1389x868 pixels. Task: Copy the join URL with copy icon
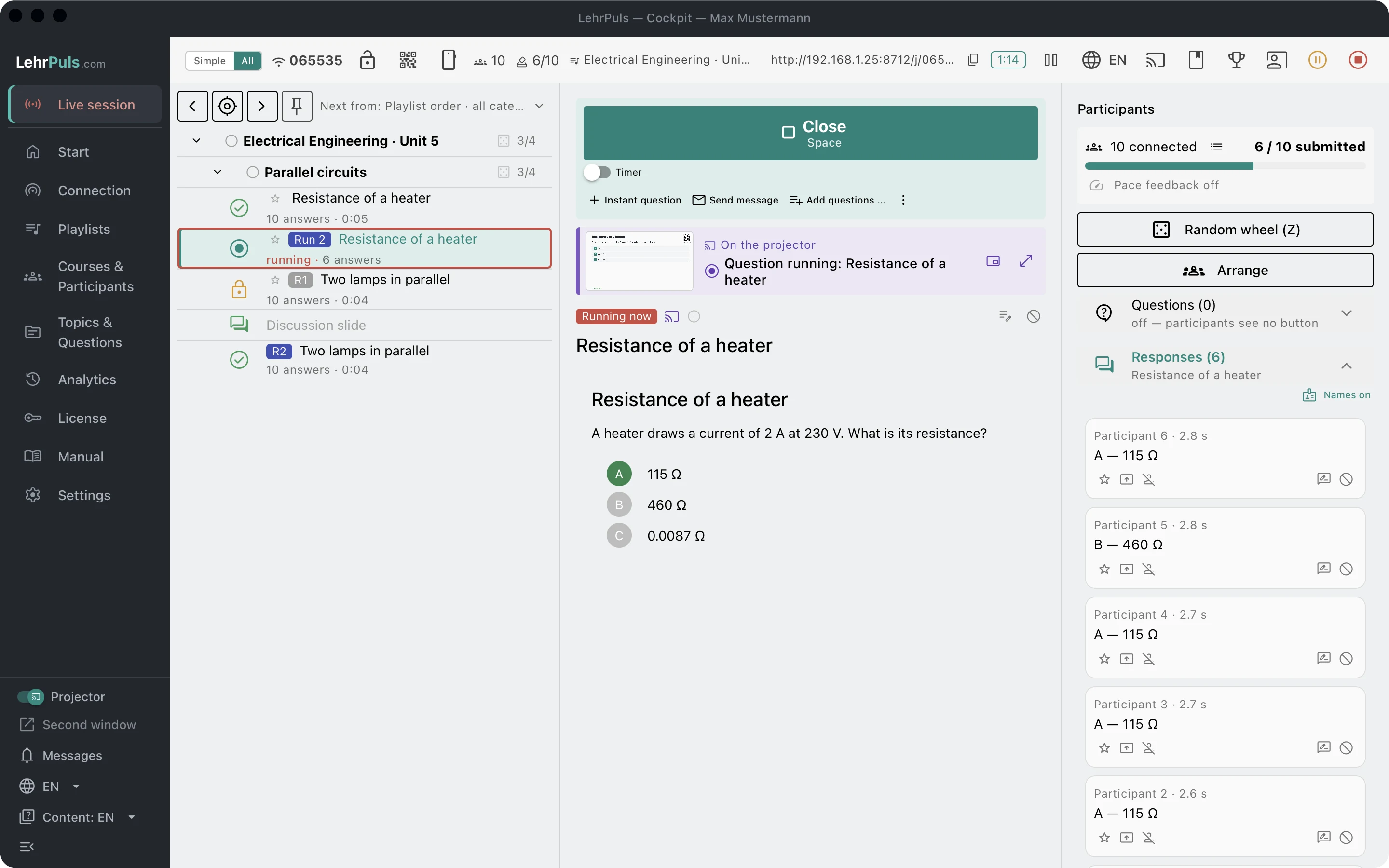pos(973,60)
